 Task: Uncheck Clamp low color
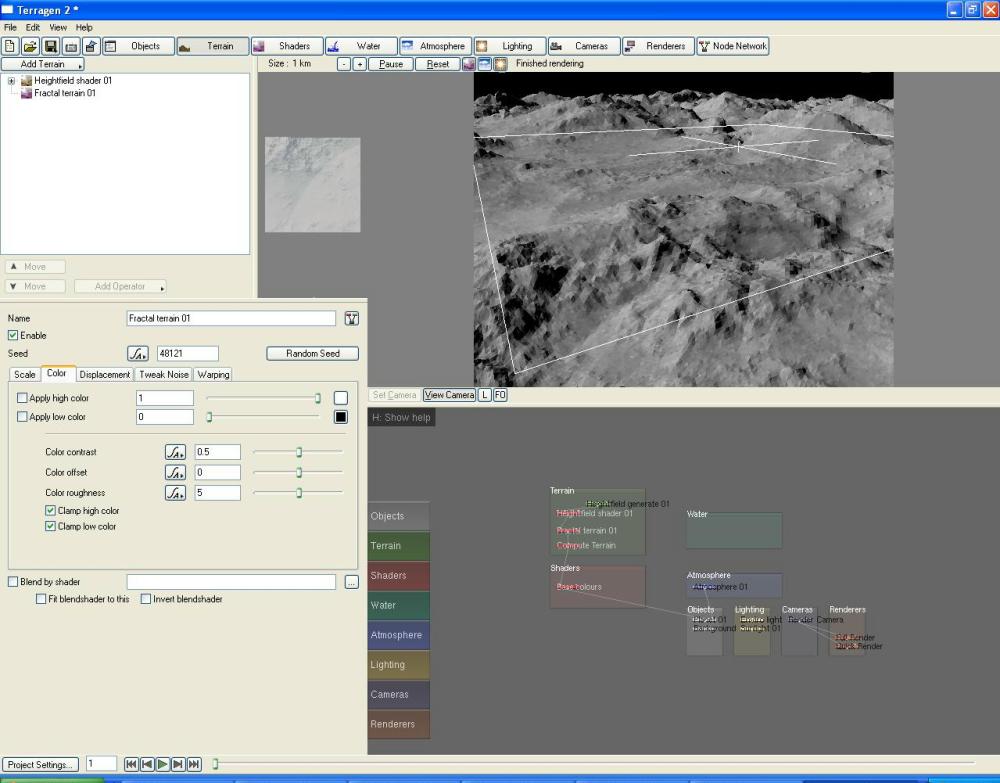(51, 526)
